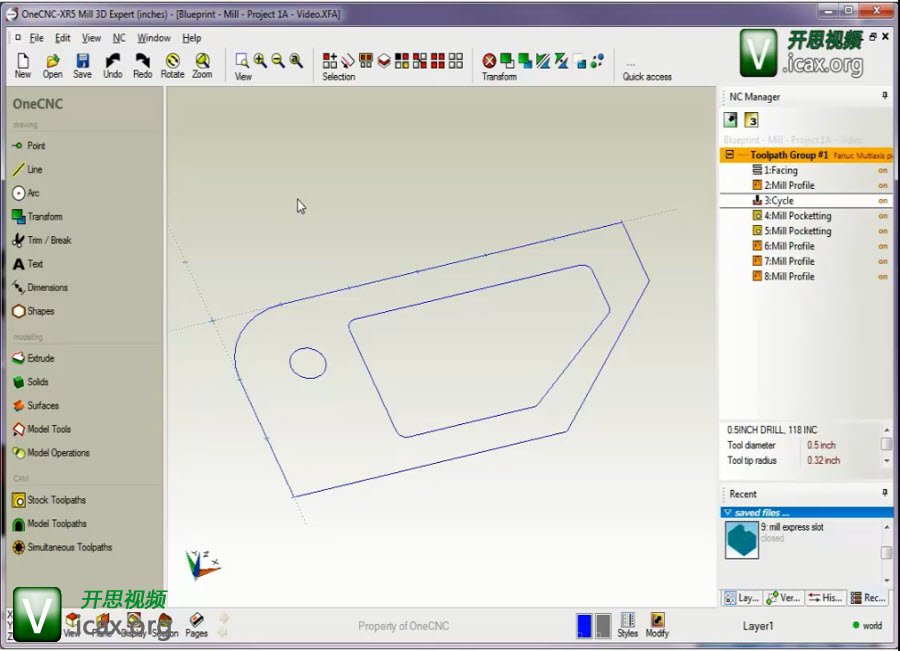
Task: Open the File menu
Action: pos(36,38)
